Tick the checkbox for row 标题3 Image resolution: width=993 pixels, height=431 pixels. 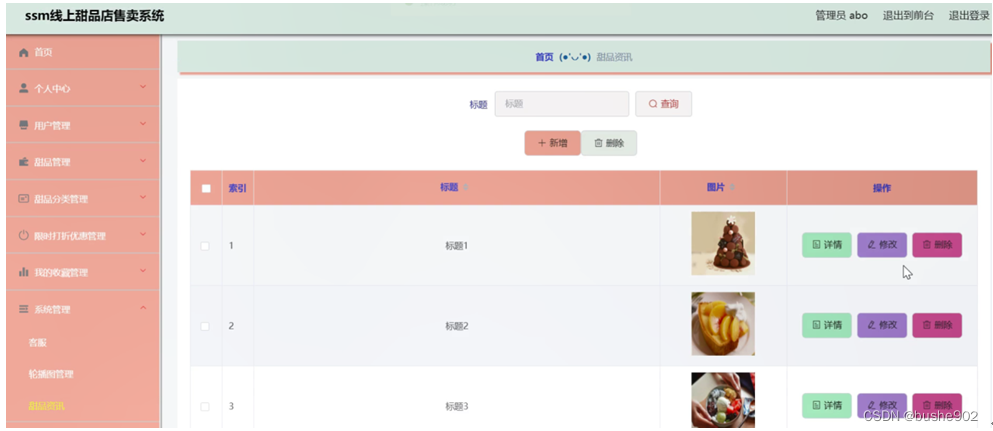[205, 406]
